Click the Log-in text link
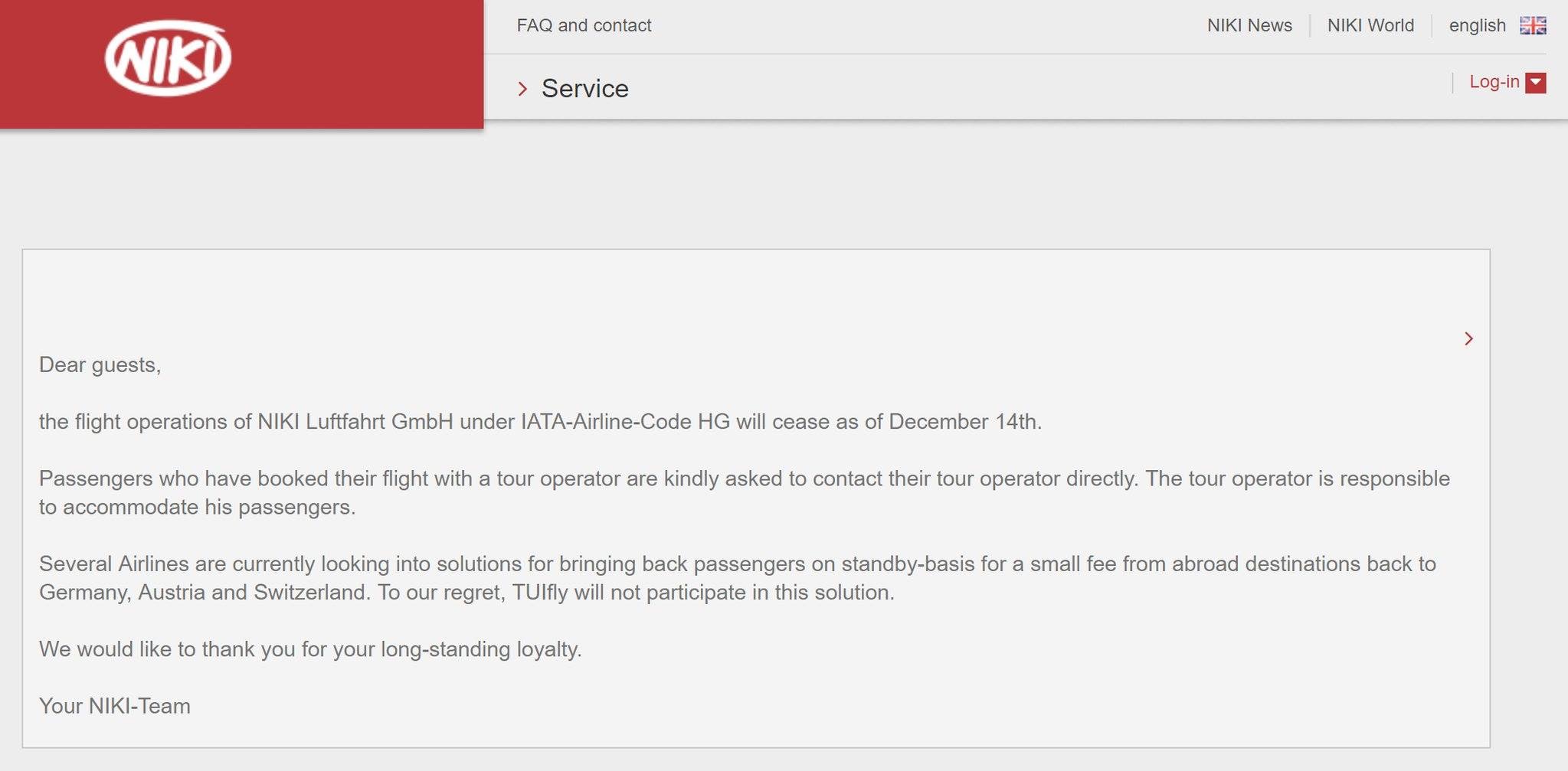The image size is (1568, 771). click(1494, 82)
